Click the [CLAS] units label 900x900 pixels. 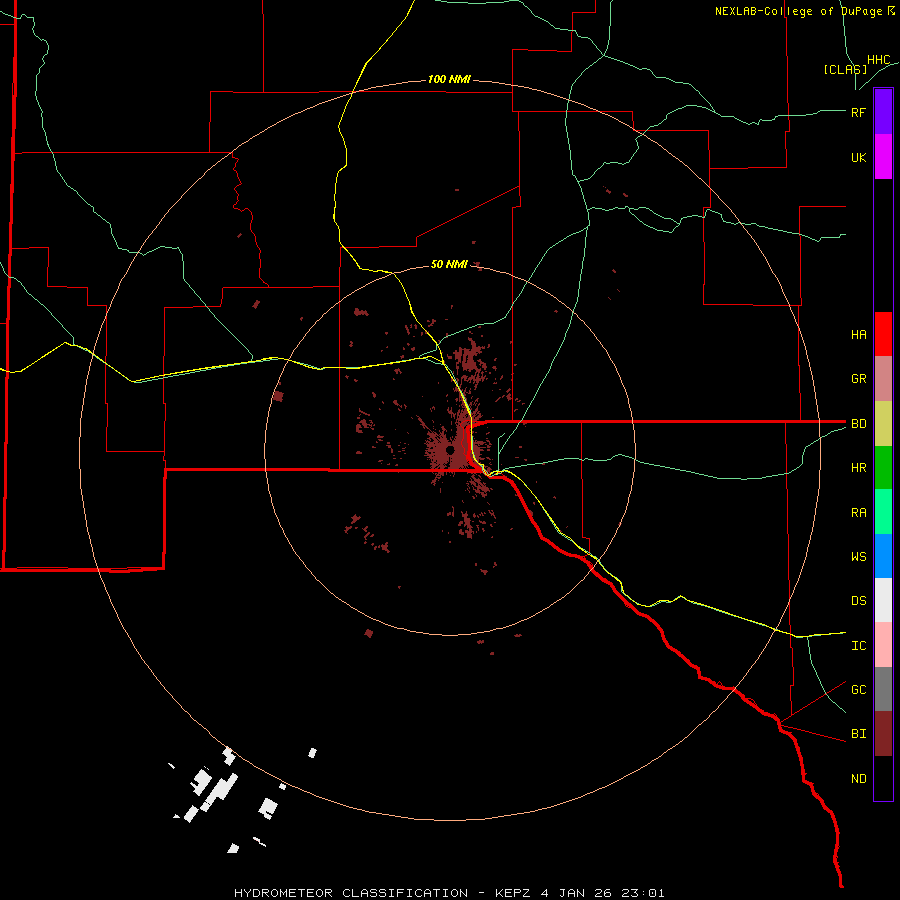(845, 69)
